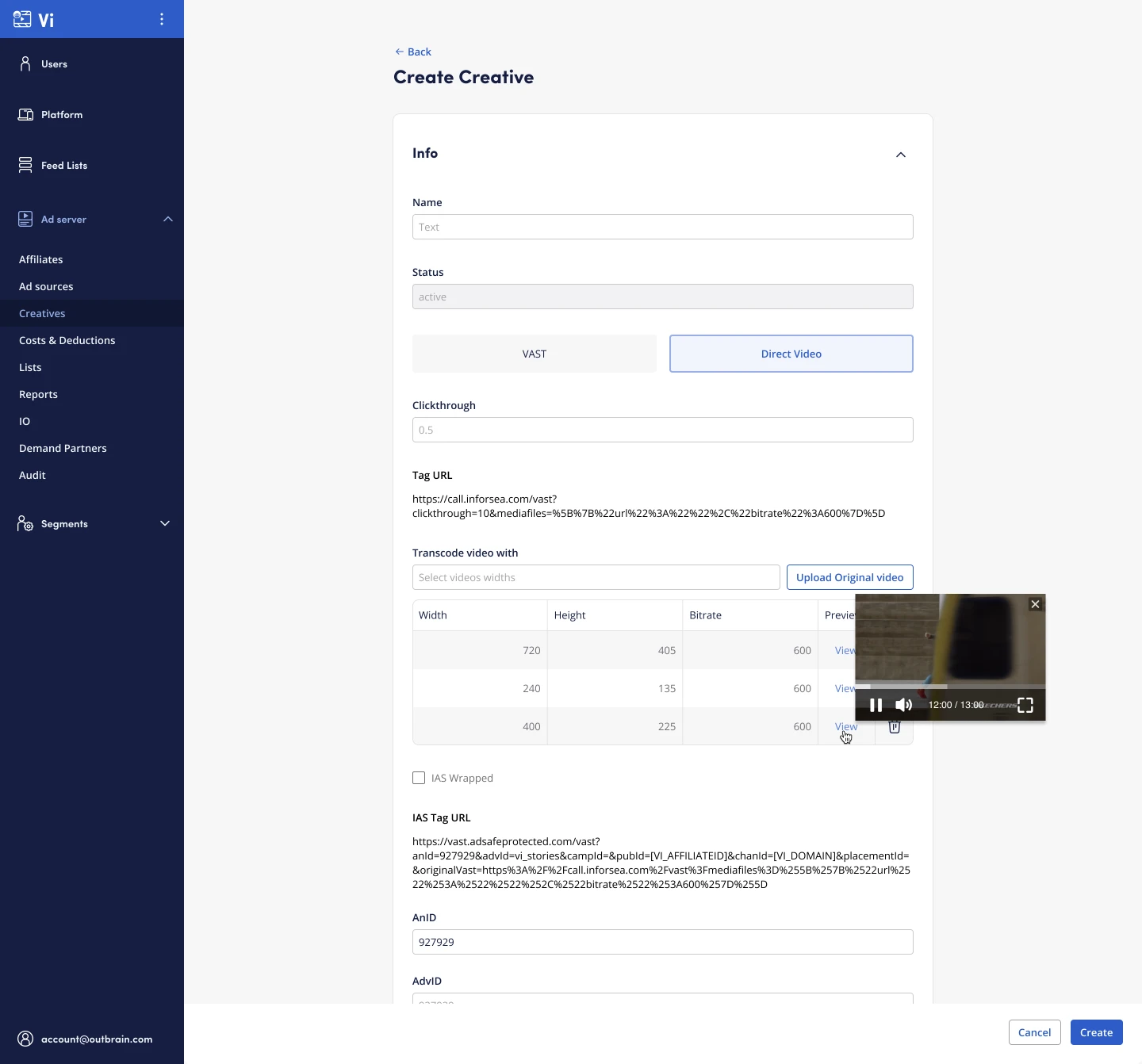
Task: Open Users section via person icon
Action: point(25,63)
